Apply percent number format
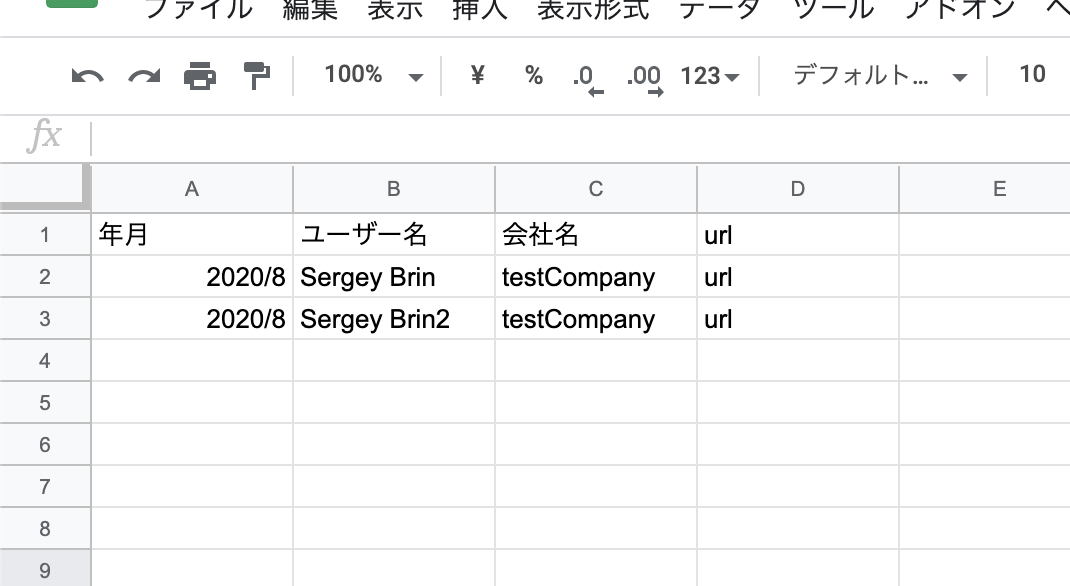Viewport: 1070px width, 586px height. [x=534, y=76]
